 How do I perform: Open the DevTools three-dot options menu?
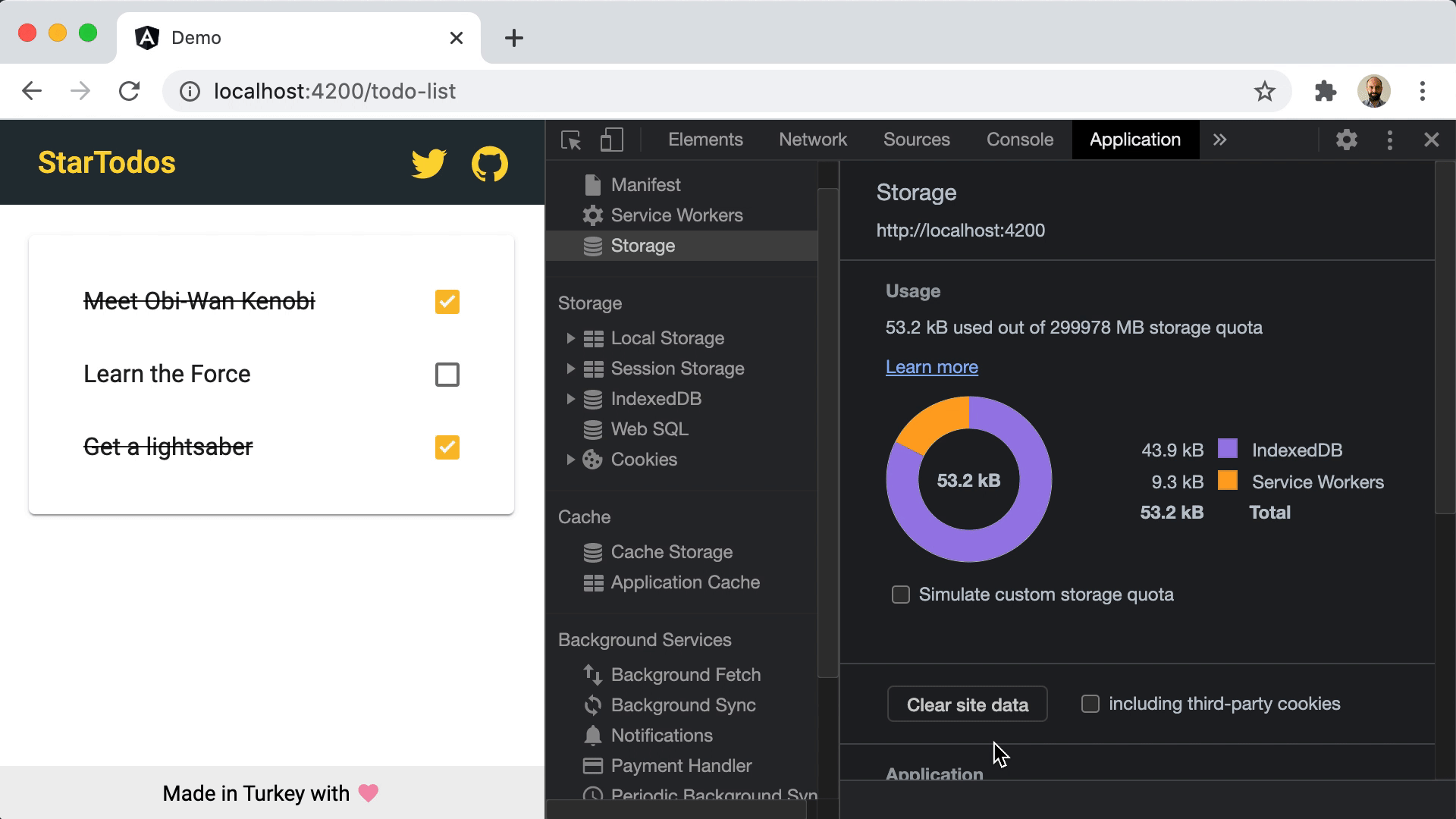point(1389,140)
